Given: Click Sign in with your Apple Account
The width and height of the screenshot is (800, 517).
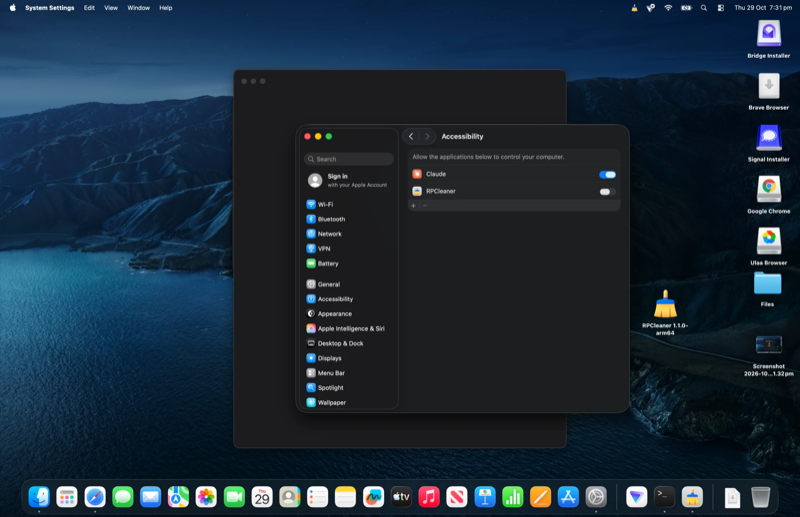Looking at the screenshot, I should click(348, 180).
